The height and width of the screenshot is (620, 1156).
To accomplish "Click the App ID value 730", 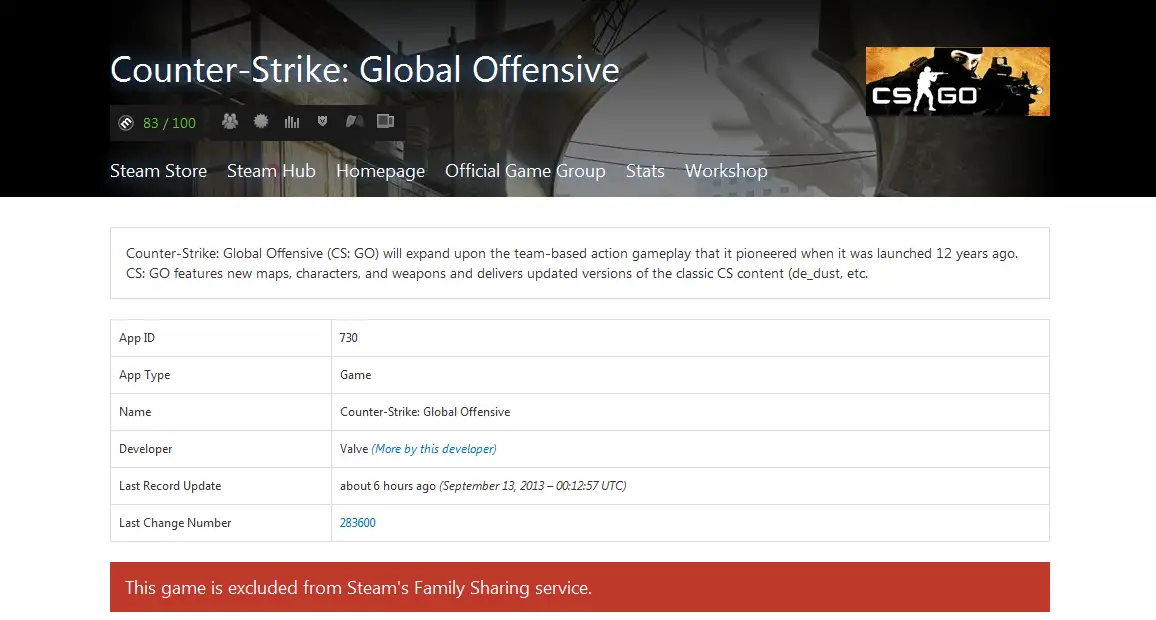I will click(349, 338).
